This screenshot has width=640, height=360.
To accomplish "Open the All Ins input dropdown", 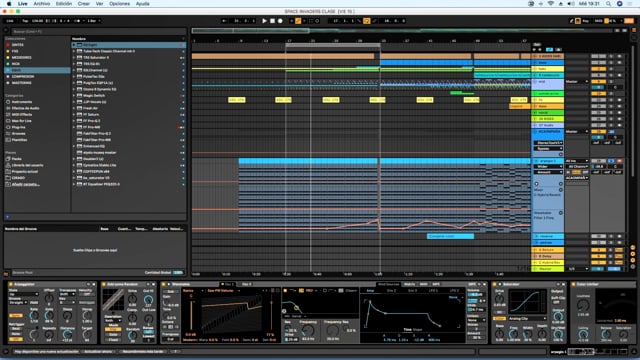I will pos(577,161).
